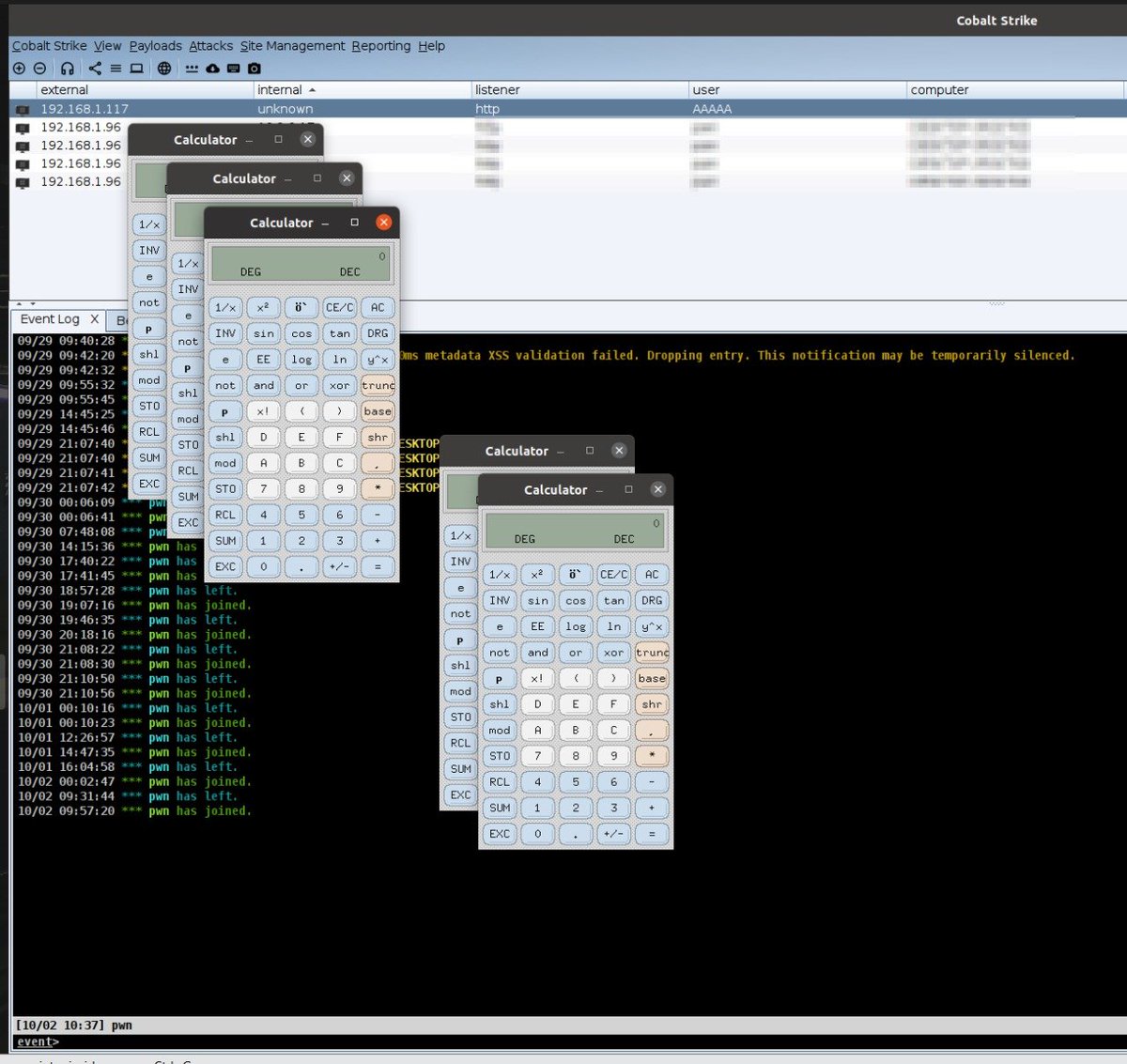This screenshot has width=1127, height=1064.
Task: Toggle INV on the orange-close Calculator
Action: 225,333
